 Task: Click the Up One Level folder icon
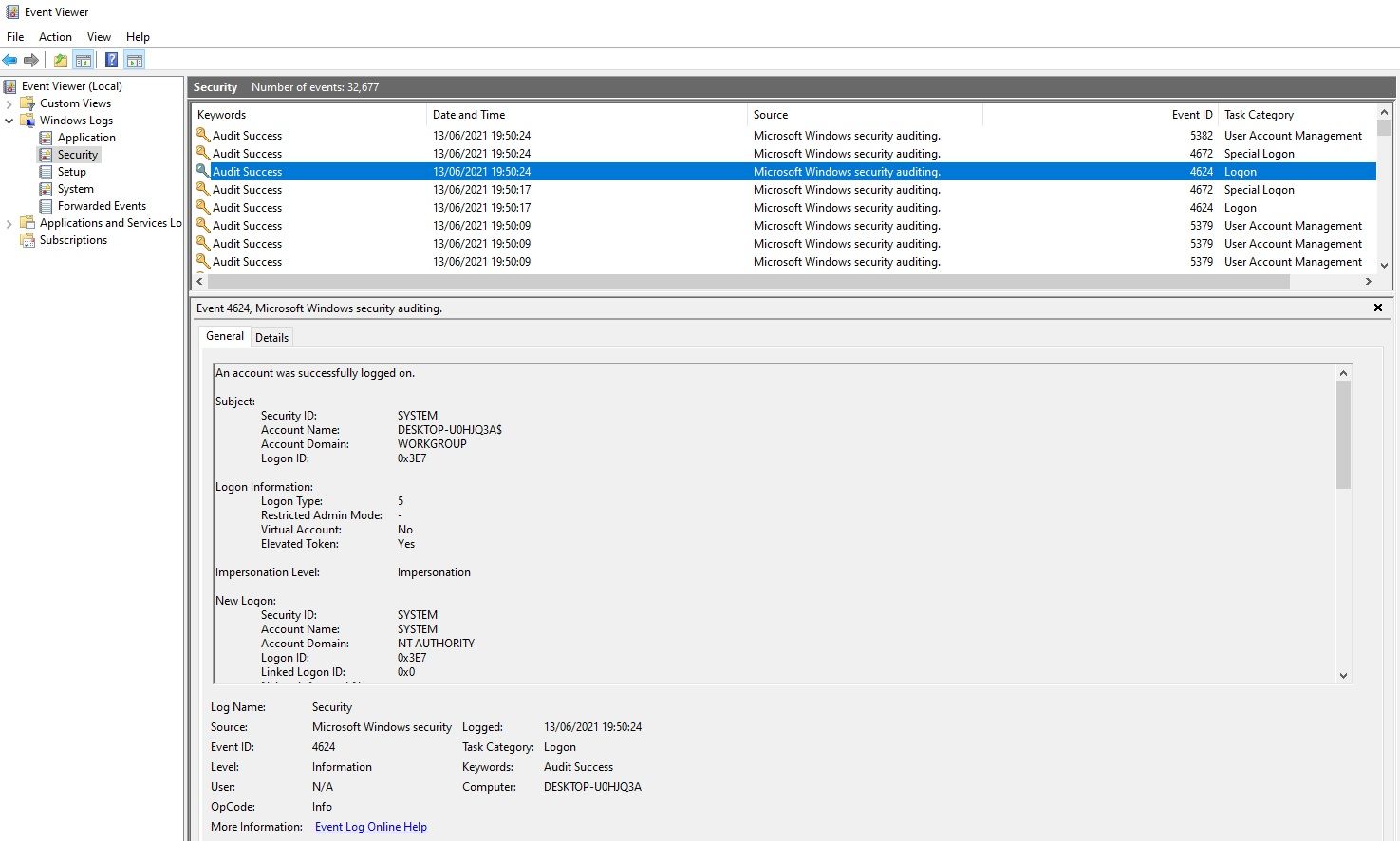click(61, 61)
